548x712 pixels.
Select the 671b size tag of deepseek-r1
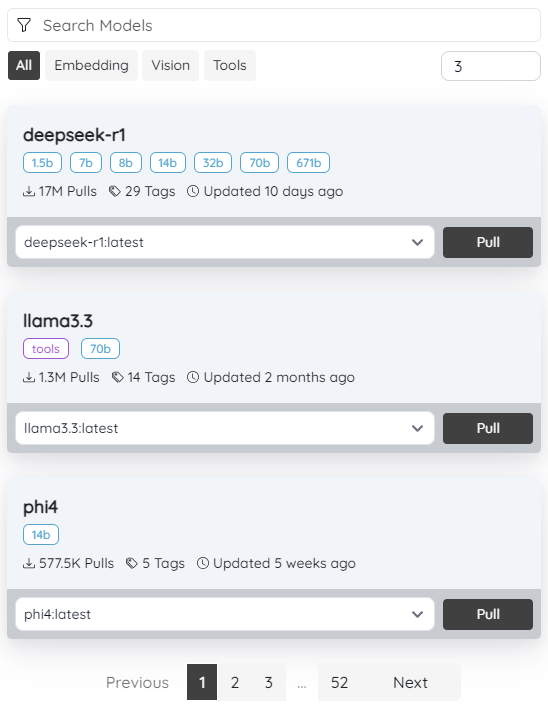308,163
